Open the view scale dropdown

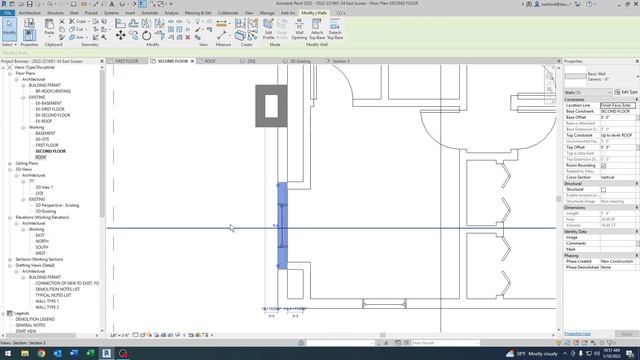pos(120,335)
